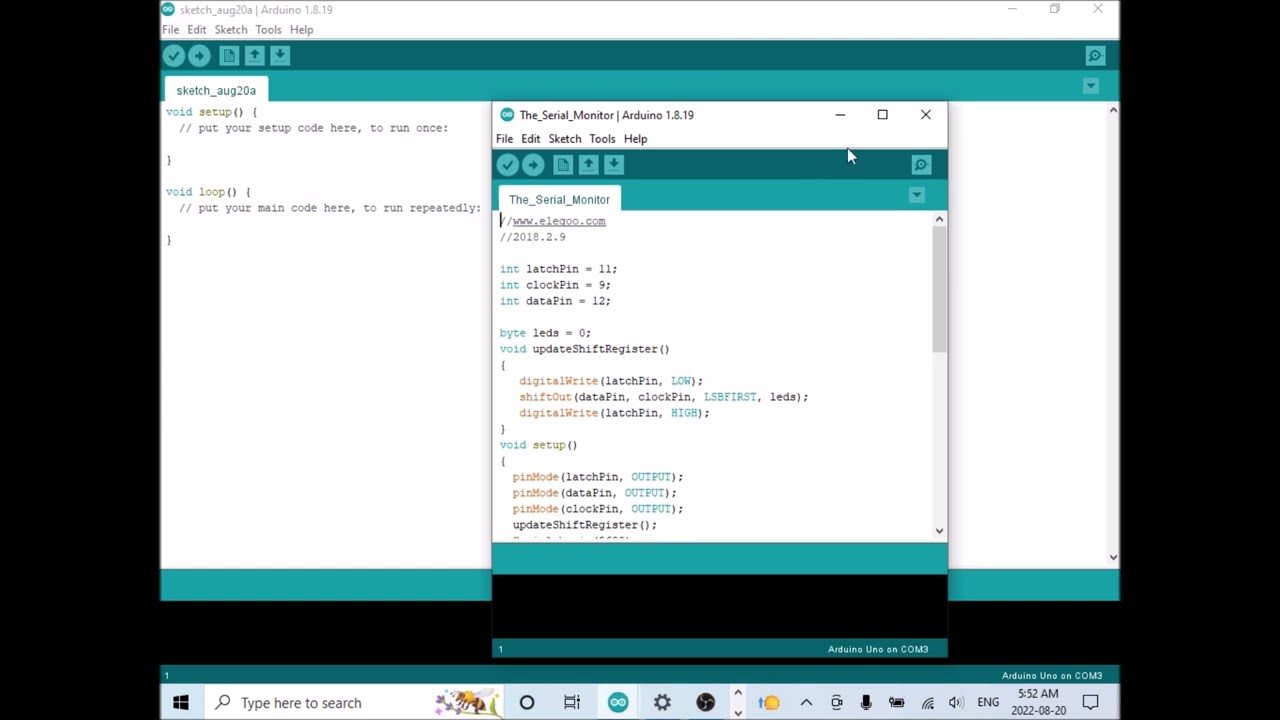Click '//2018.2.9' comment line
Viewport: 1280px width, 720px height.
pyautogui.click(x=533, y=237)
